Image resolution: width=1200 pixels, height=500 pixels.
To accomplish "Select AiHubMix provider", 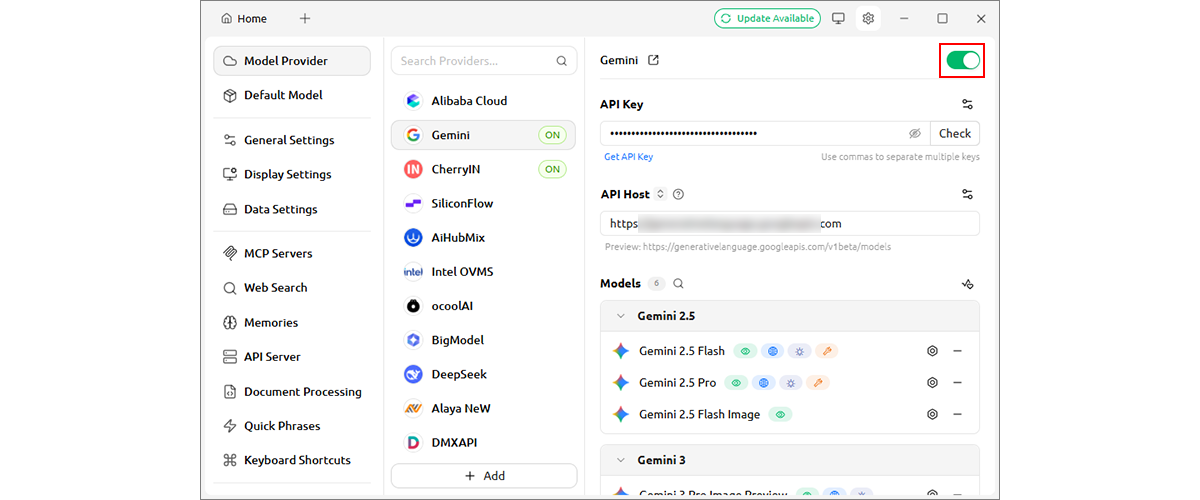I will tap(483, 238).
